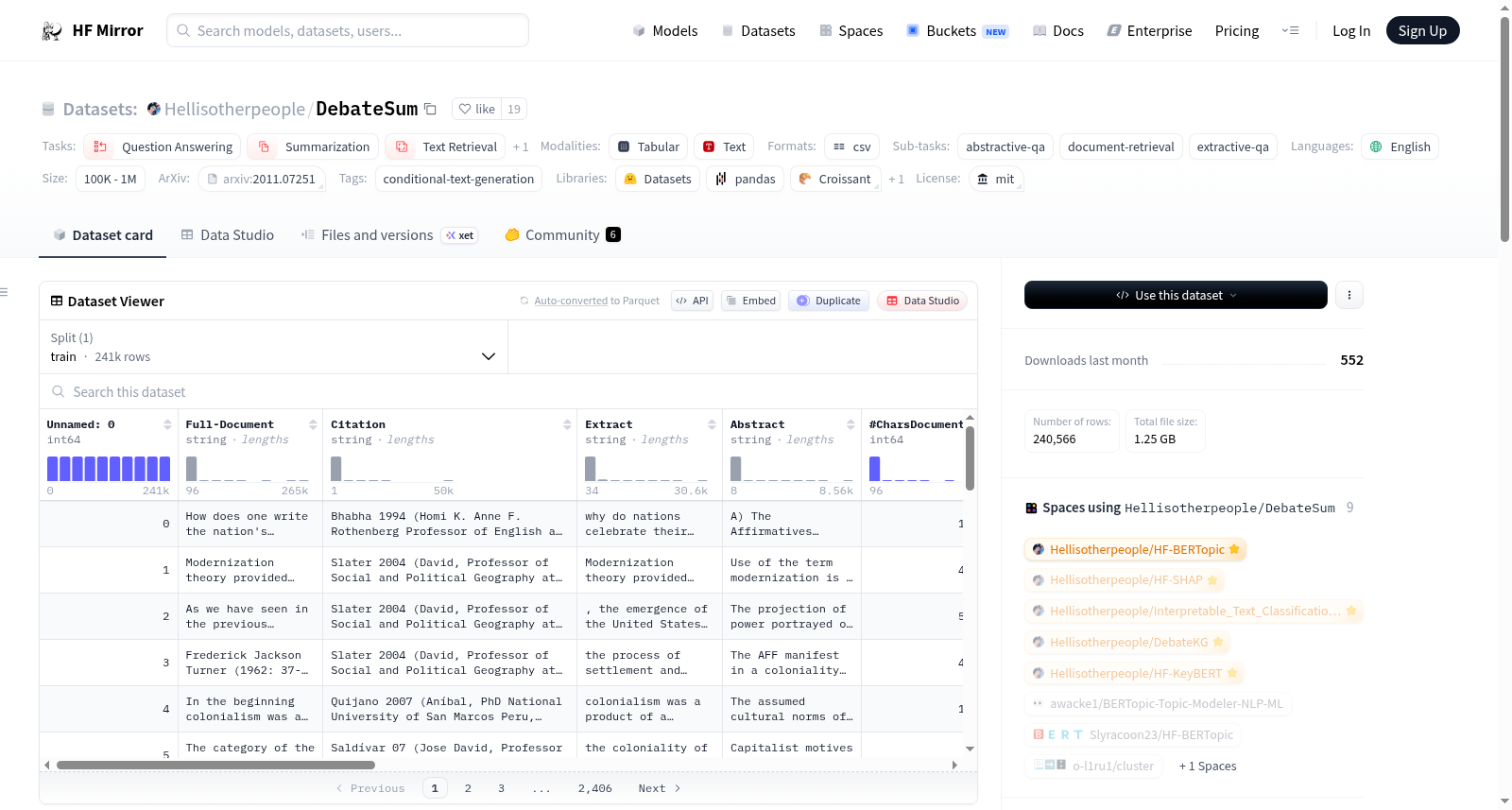Viewport: 1512px width, 810px height.
Task: Click the Duplicate button
Action: (x=828, y=301)
